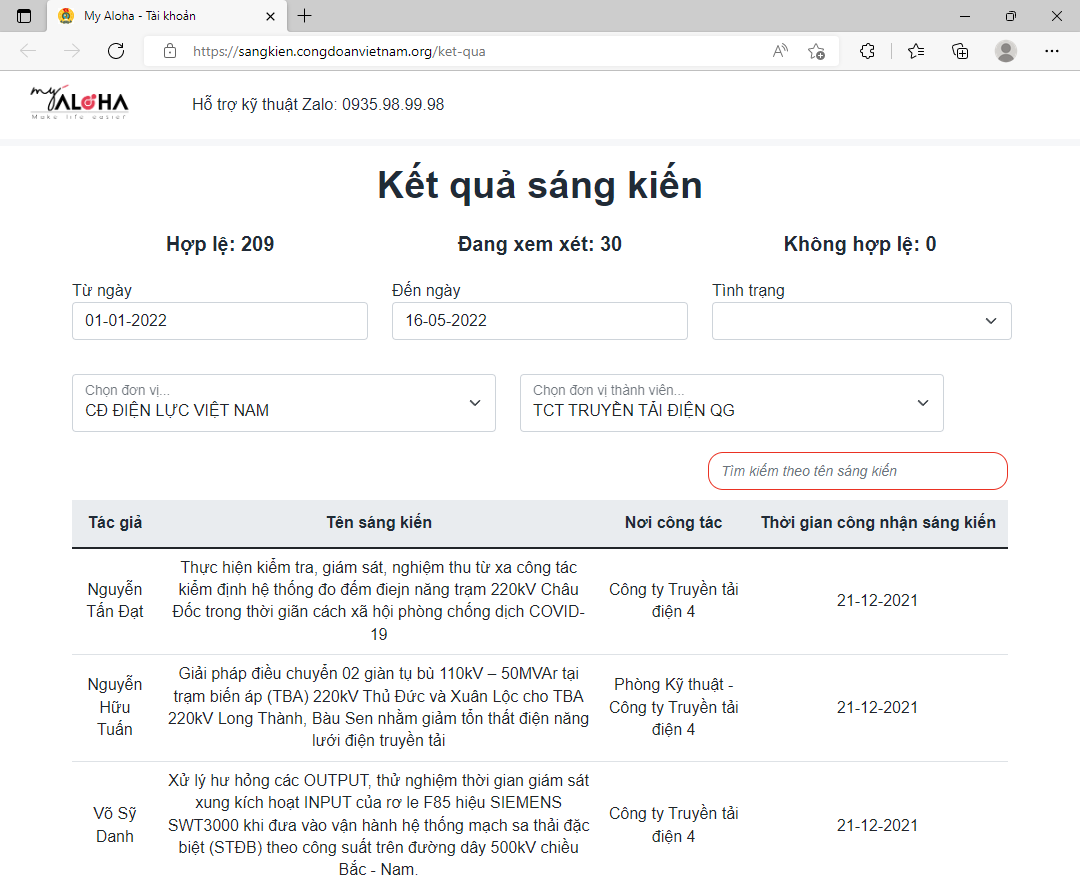
Task: Click the date in Võ Sỹ Danh's row
Action: pos(878,825)
